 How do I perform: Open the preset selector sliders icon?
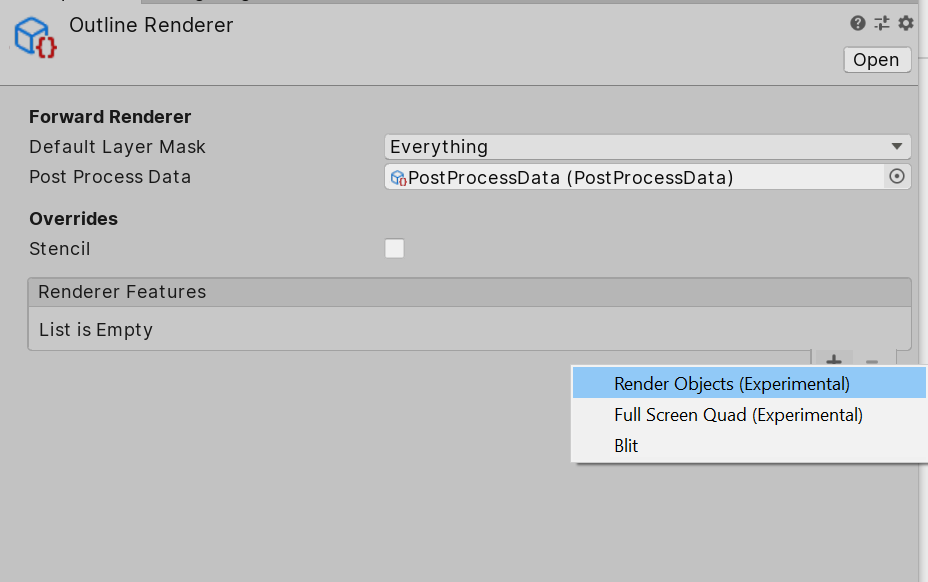point(882,23)
